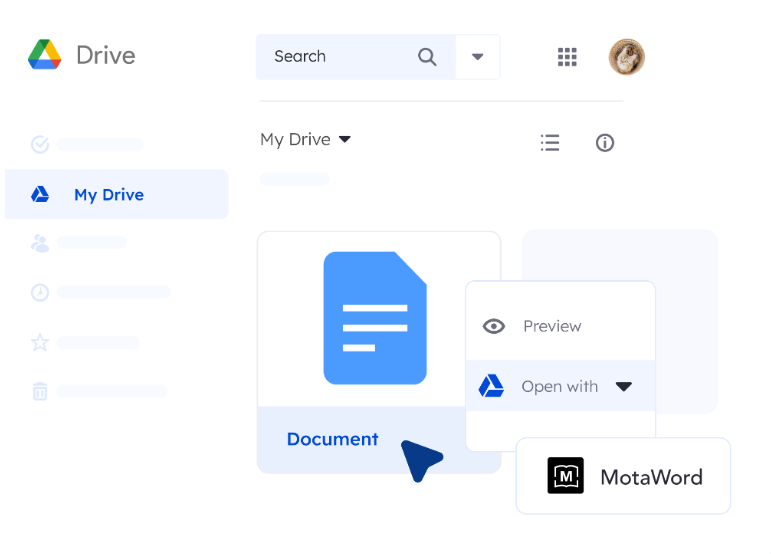Show file details info icon
This screenshot has height=554, width=771.
coord(604,143)
